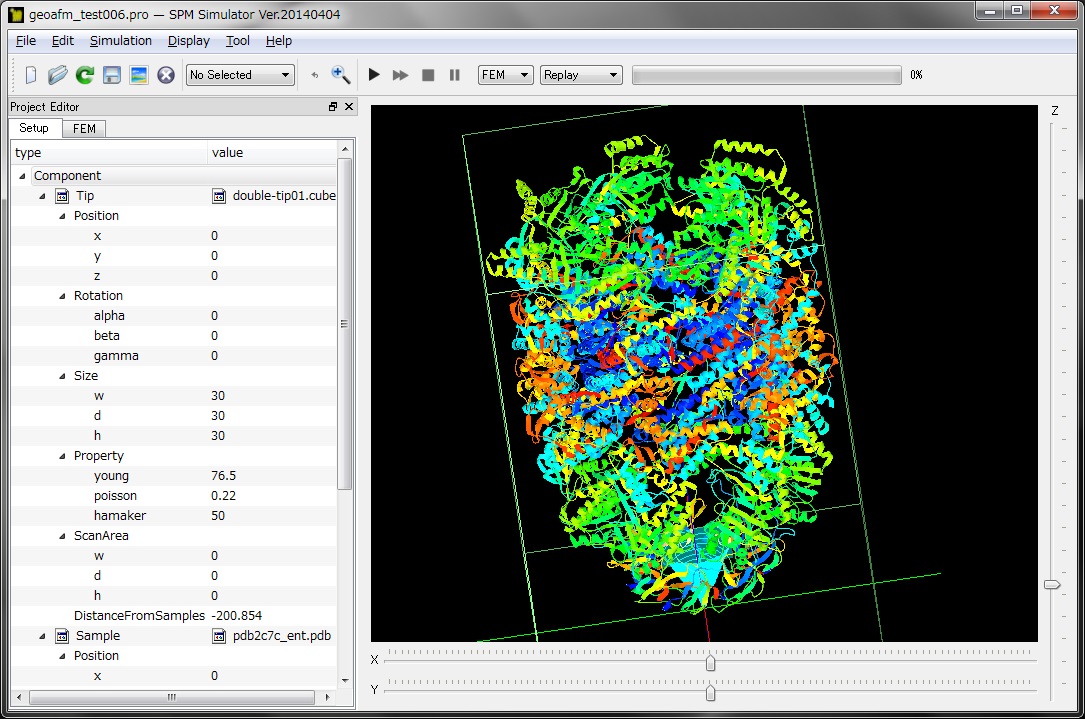The image size is (1085, 719).
Task: Click the SPM Simulator app icon in title bar
Action: tap(16, 14)
